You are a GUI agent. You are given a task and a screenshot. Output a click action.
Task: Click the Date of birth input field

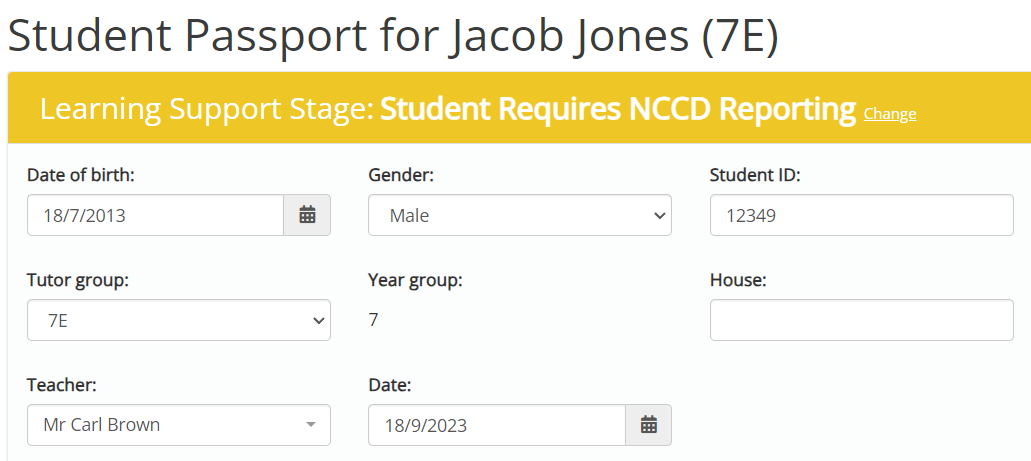click(x=155, y=214)
